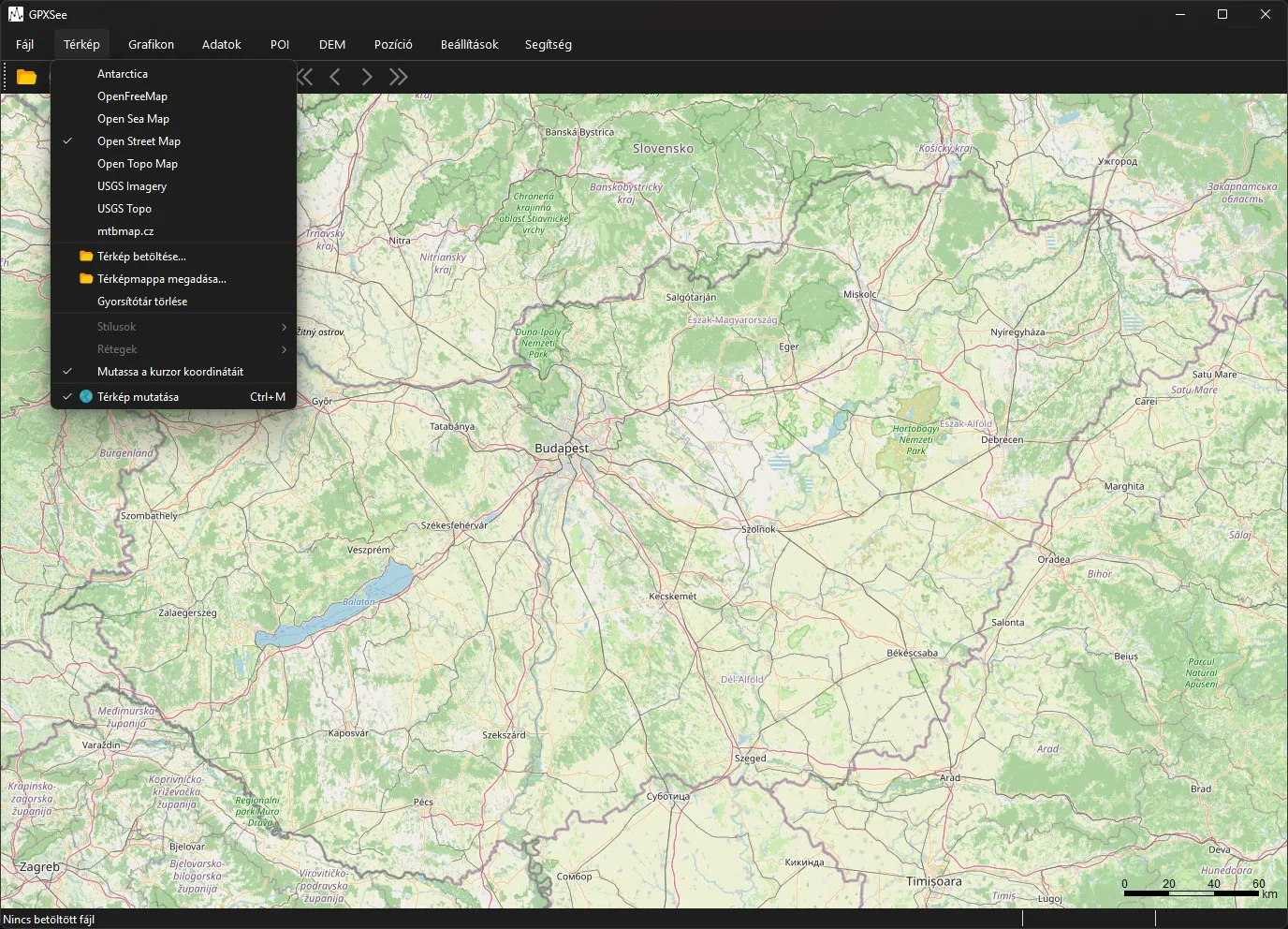Switch to Open Topo Map
This screenshot has height=929, width=1288.
tap(174, 164)
